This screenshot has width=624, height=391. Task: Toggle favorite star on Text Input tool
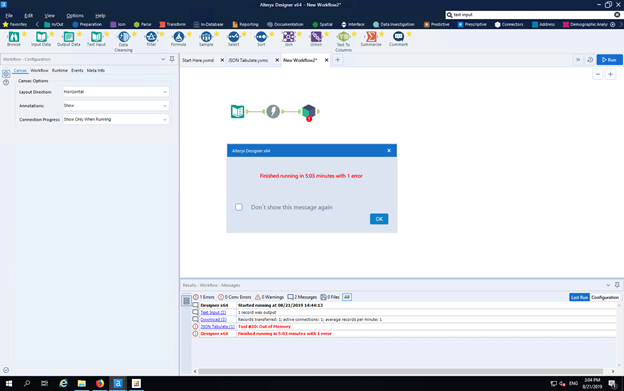click(x=107, y=34)
